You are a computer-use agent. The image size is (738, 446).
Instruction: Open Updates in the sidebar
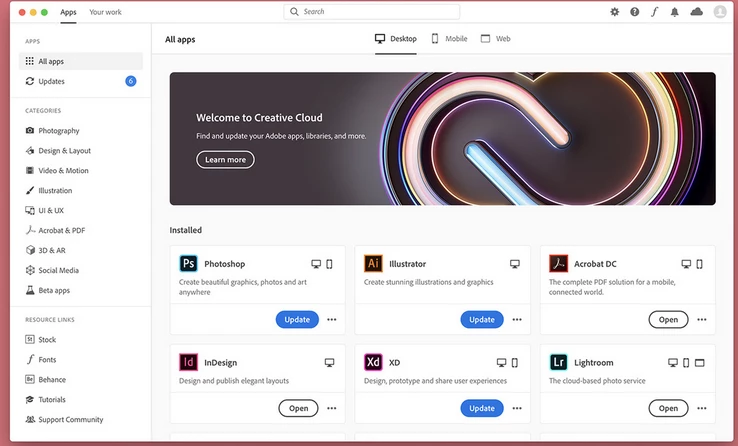(x=81, y=81)
